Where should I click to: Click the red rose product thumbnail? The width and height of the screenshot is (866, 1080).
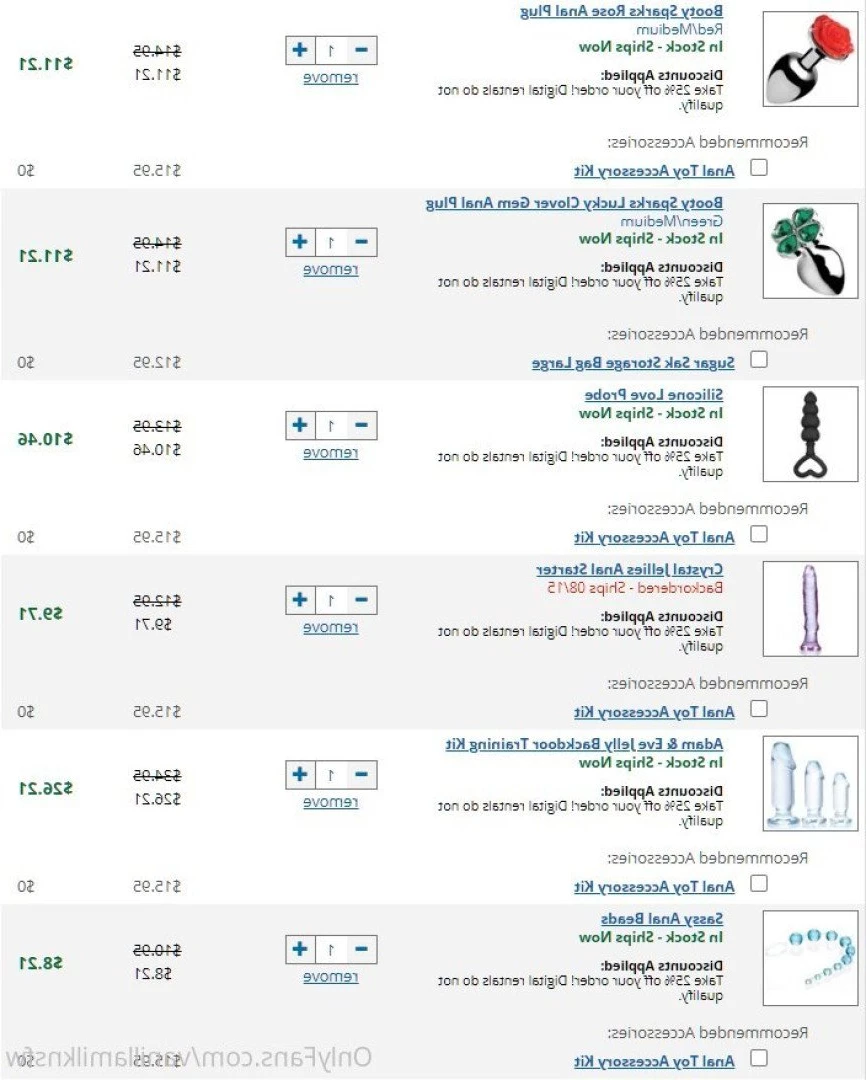(x=810, y=59)
